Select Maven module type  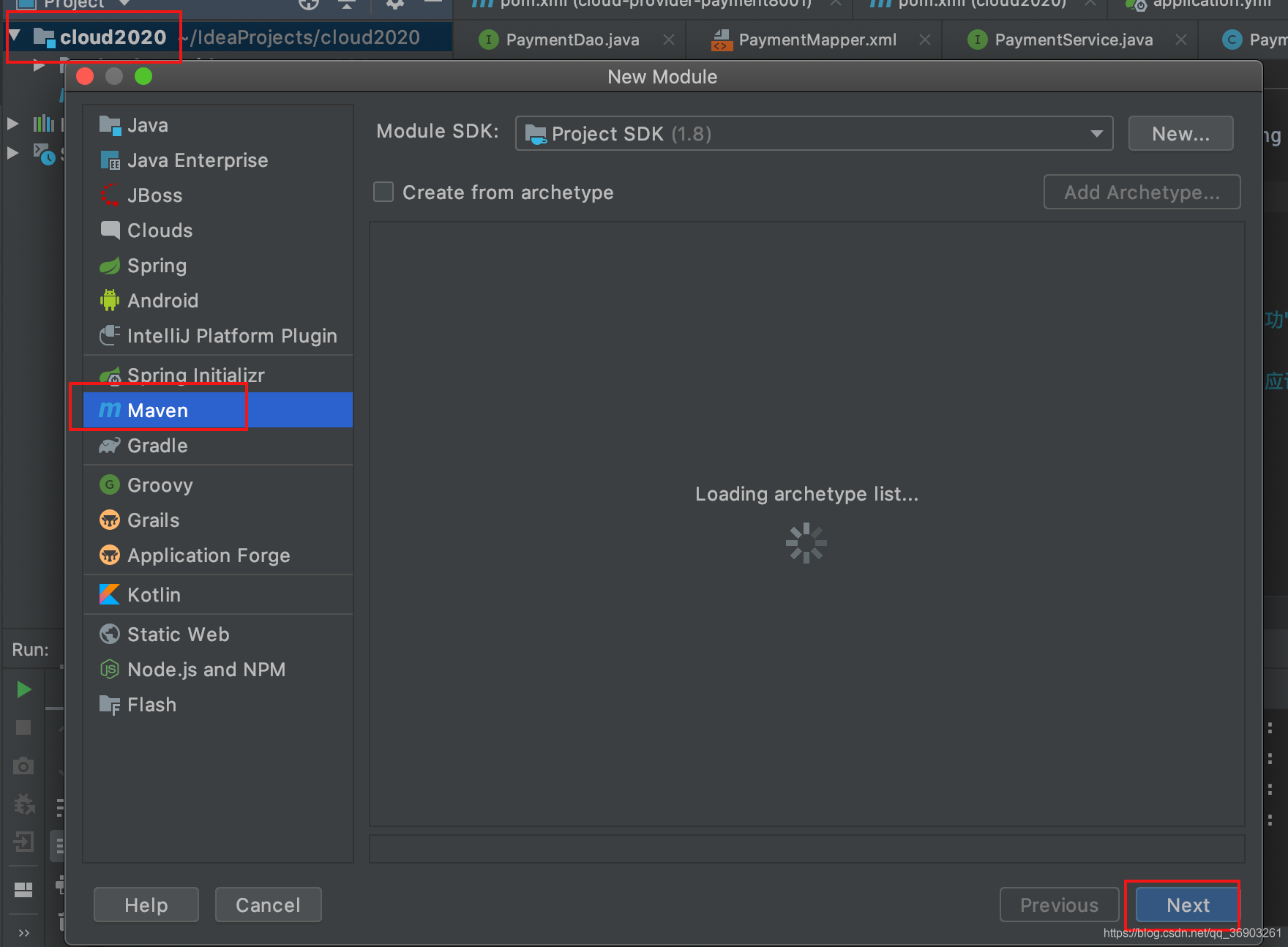coord(218,410)
